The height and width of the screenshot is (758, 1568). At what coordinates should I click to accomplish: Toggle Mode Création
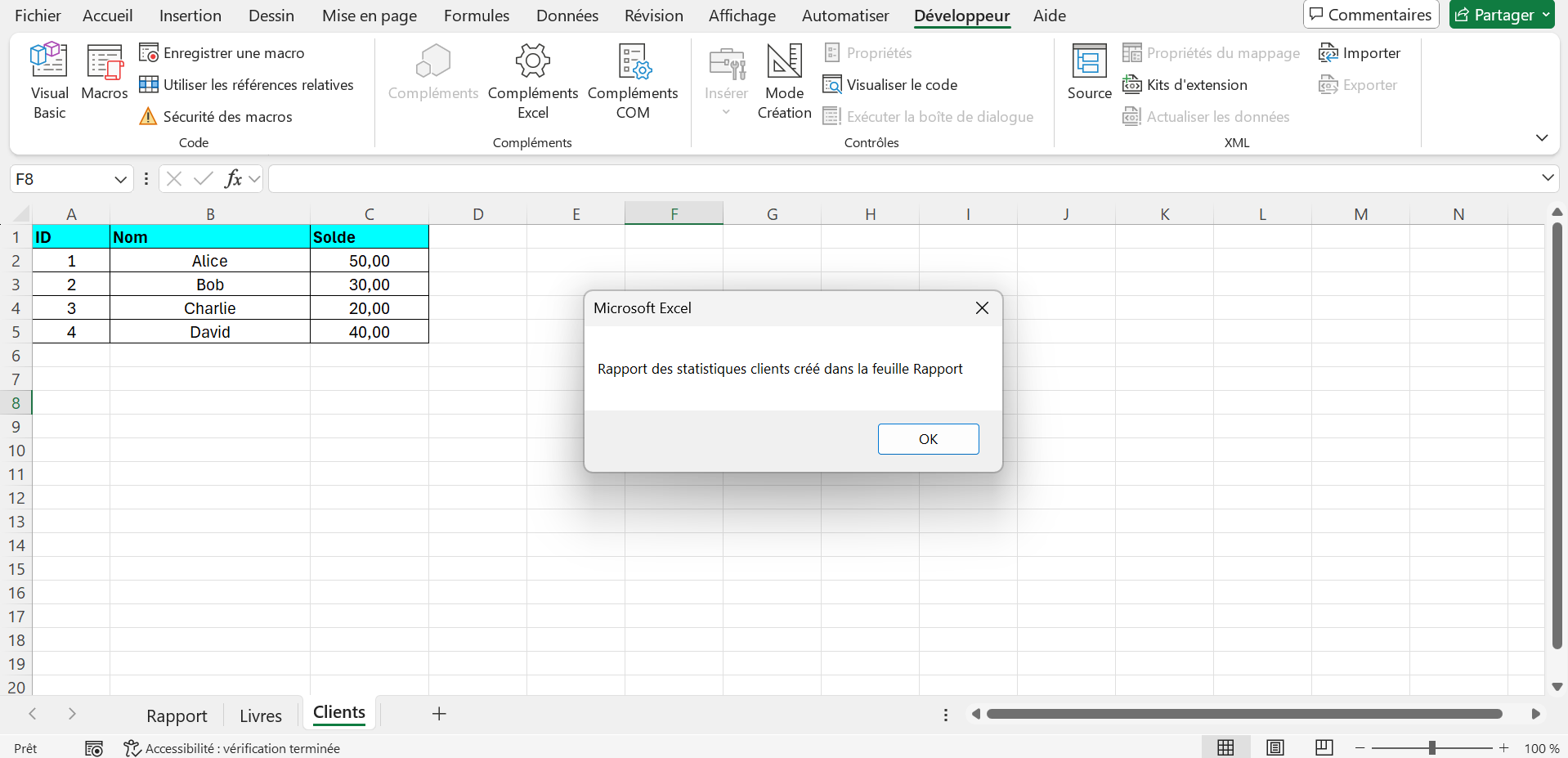[784, 82]
